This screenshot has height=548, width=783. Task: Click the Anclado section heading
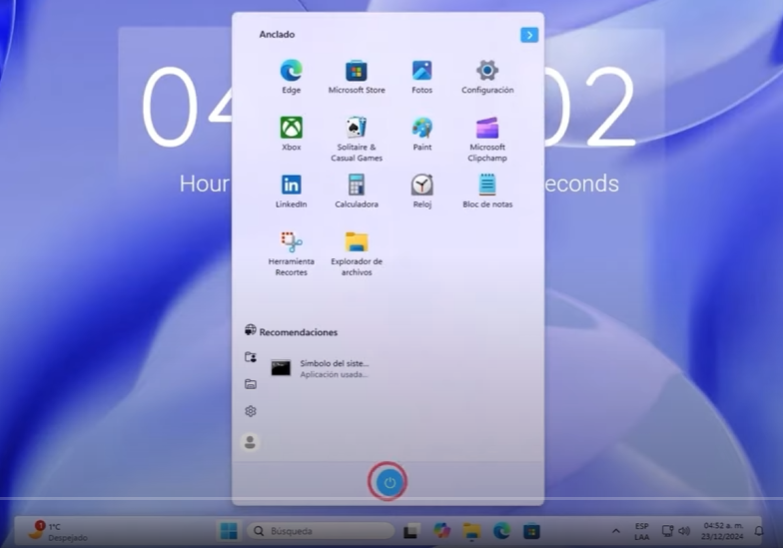(277, 34)
